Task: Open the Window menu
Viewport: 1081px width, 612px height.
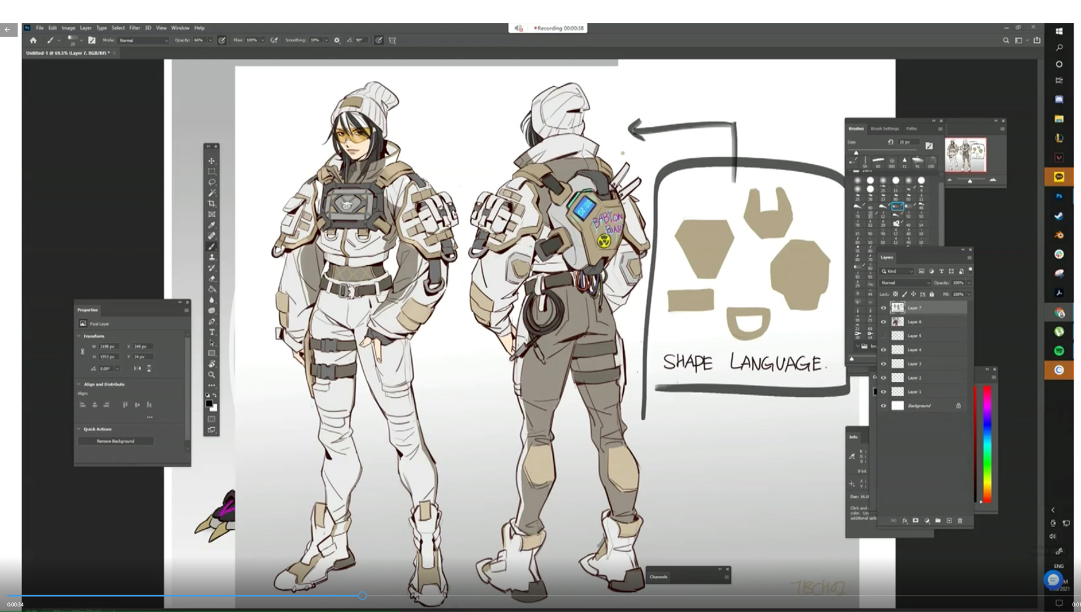Action: click(180, 28)
